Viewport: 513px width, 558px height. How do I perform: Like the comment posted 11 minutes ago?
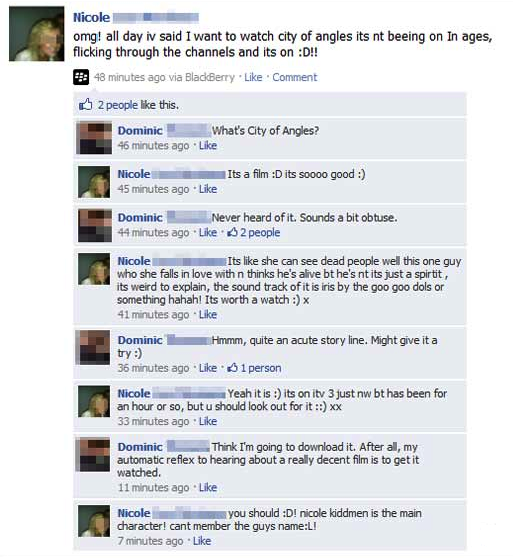pos(208,487)
